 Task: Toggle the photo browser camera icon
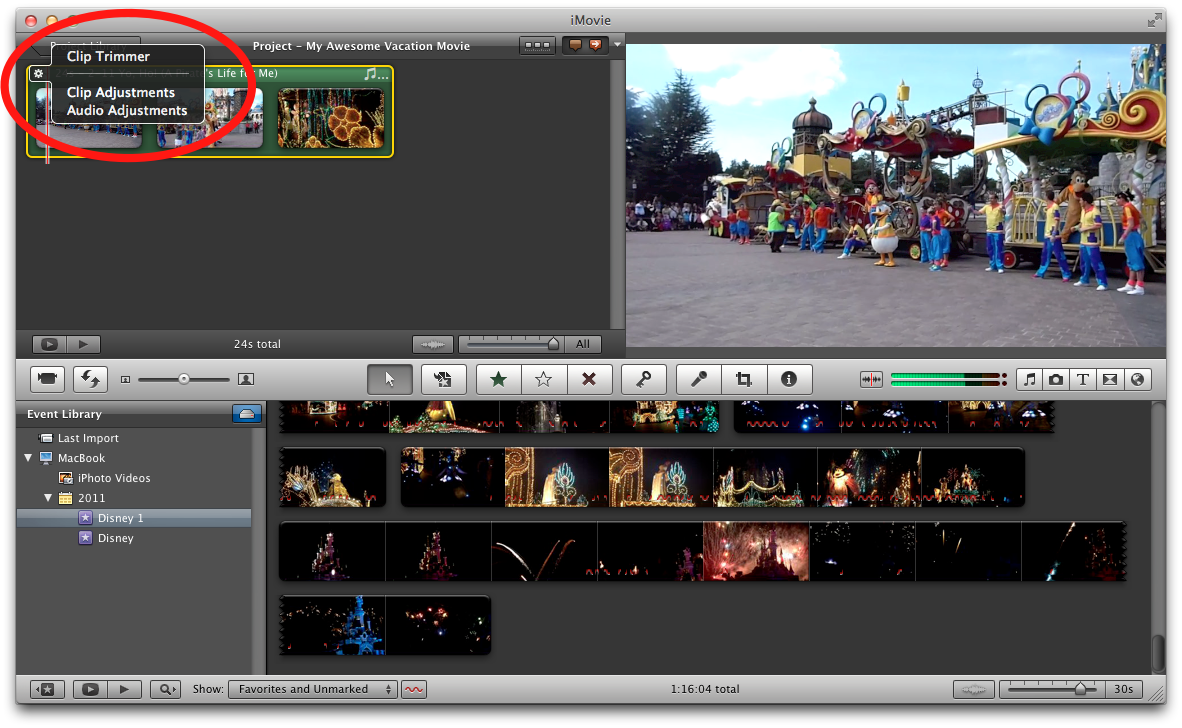[1056, 380]
